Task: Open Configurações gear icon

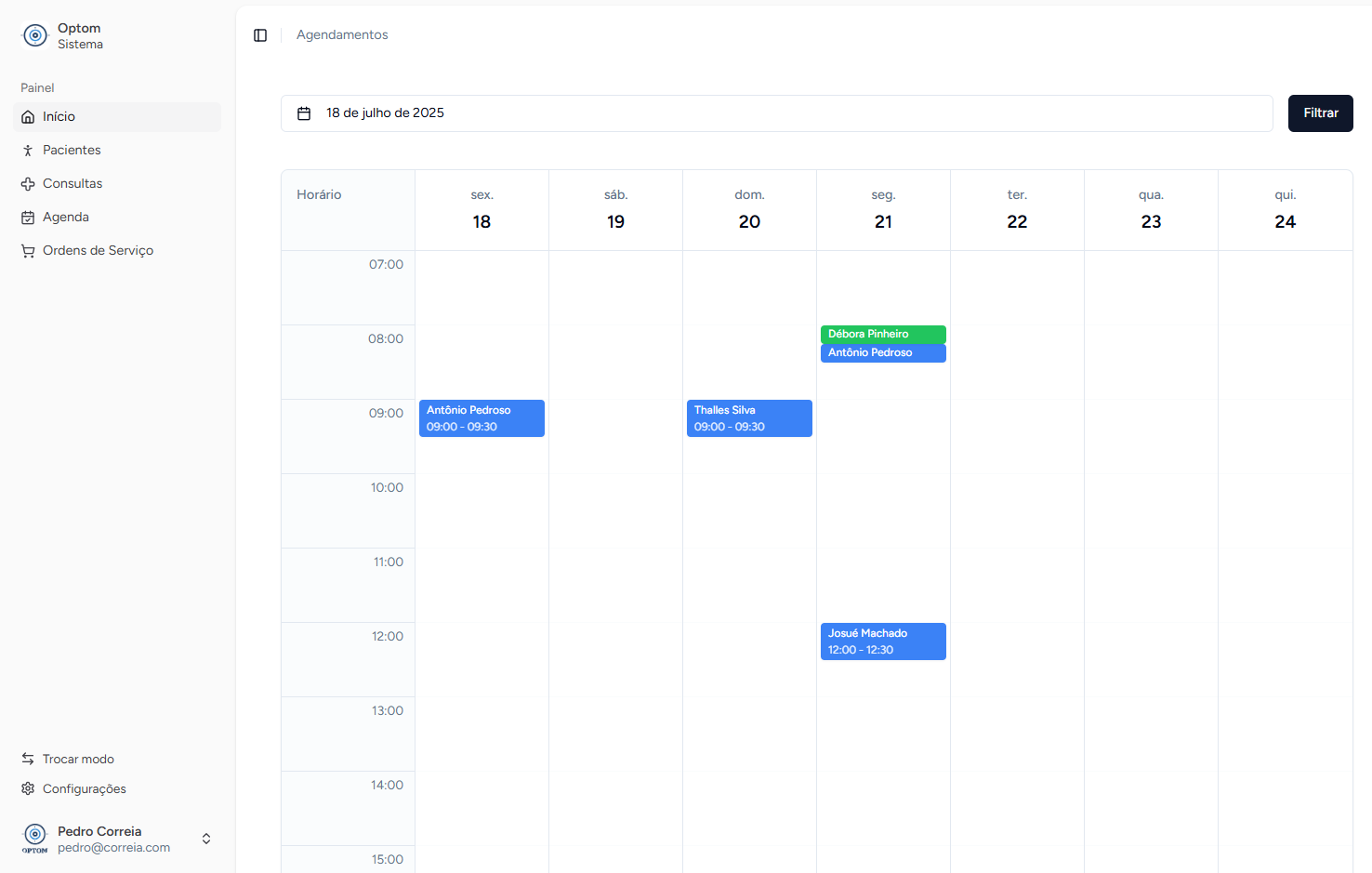Action: [x=28, y=789]
